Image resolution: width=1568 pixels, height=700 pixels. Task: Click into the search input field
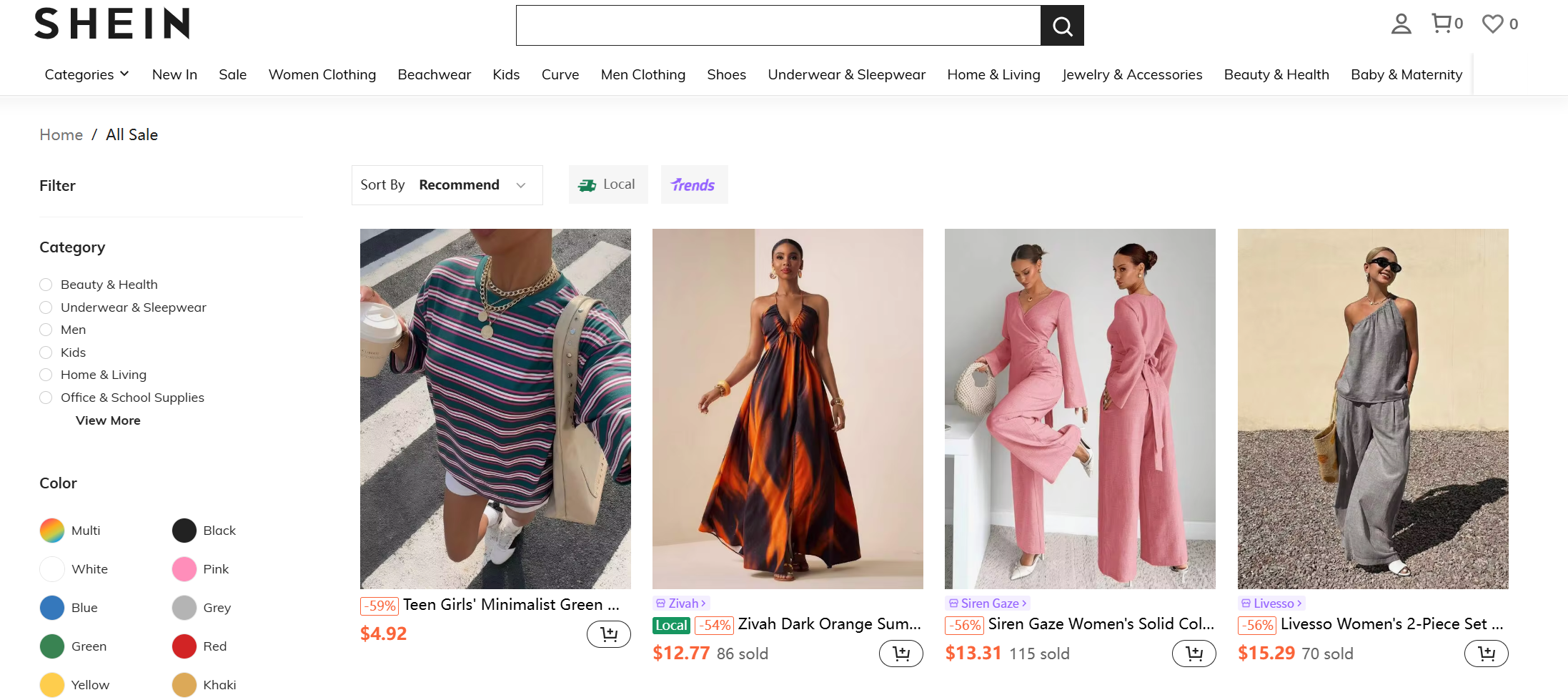(x=778, y=26)
